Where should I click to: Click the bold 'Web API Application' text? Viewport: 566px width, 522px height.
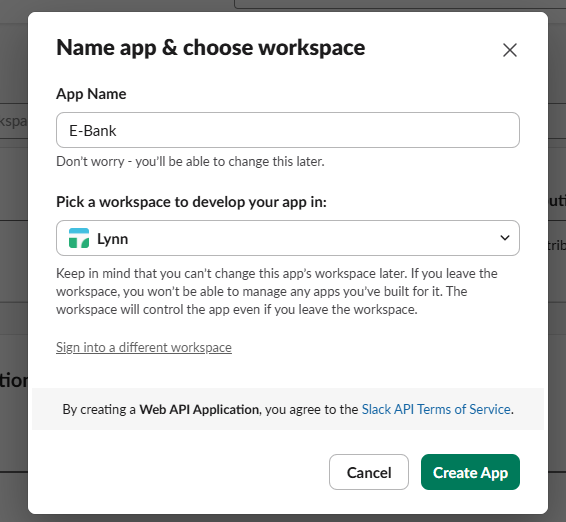199,409
